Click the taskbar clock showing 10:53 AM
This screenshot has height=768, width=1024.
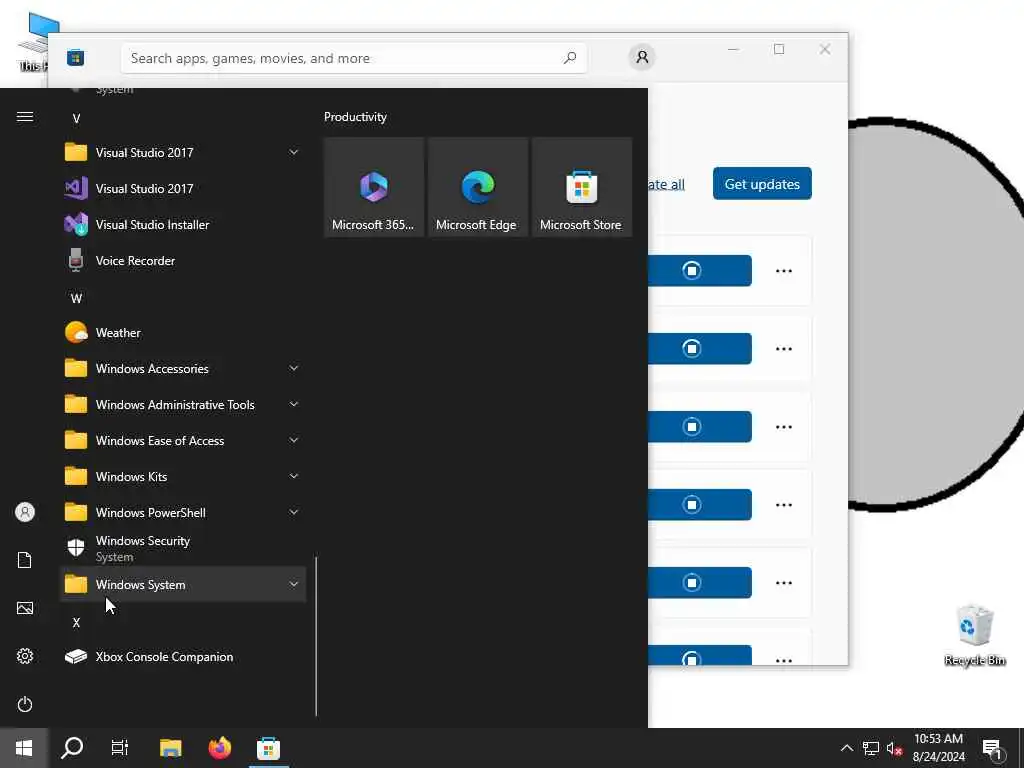938,748
